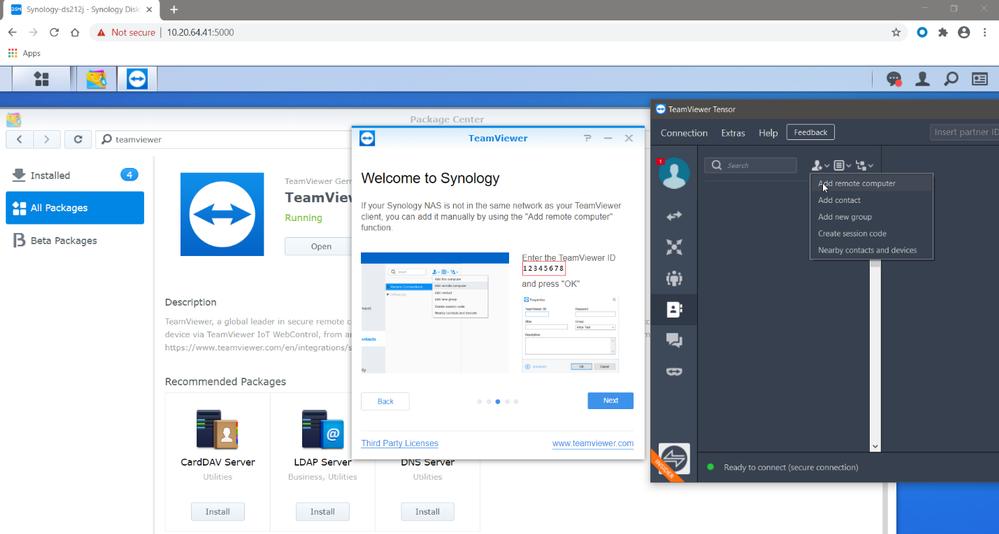This screenshot has height=534, width=999.
Task: Open a new browser tab
Action: point(174,10)
